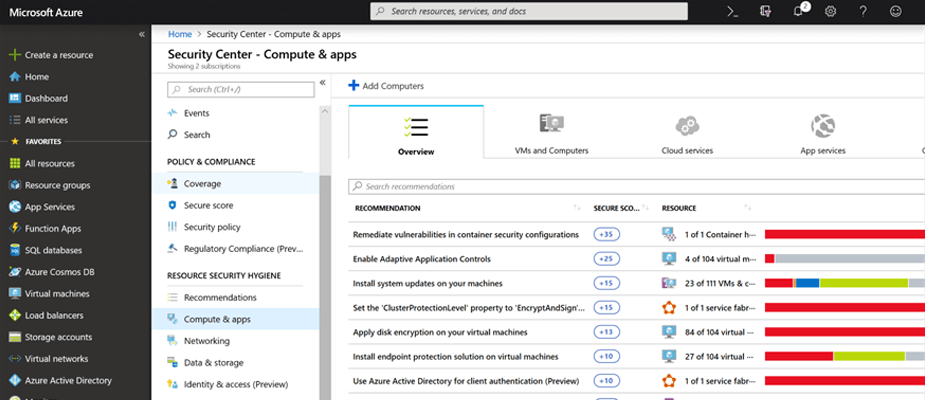
Task: Select the App services tab
Action: click(823, 133)
